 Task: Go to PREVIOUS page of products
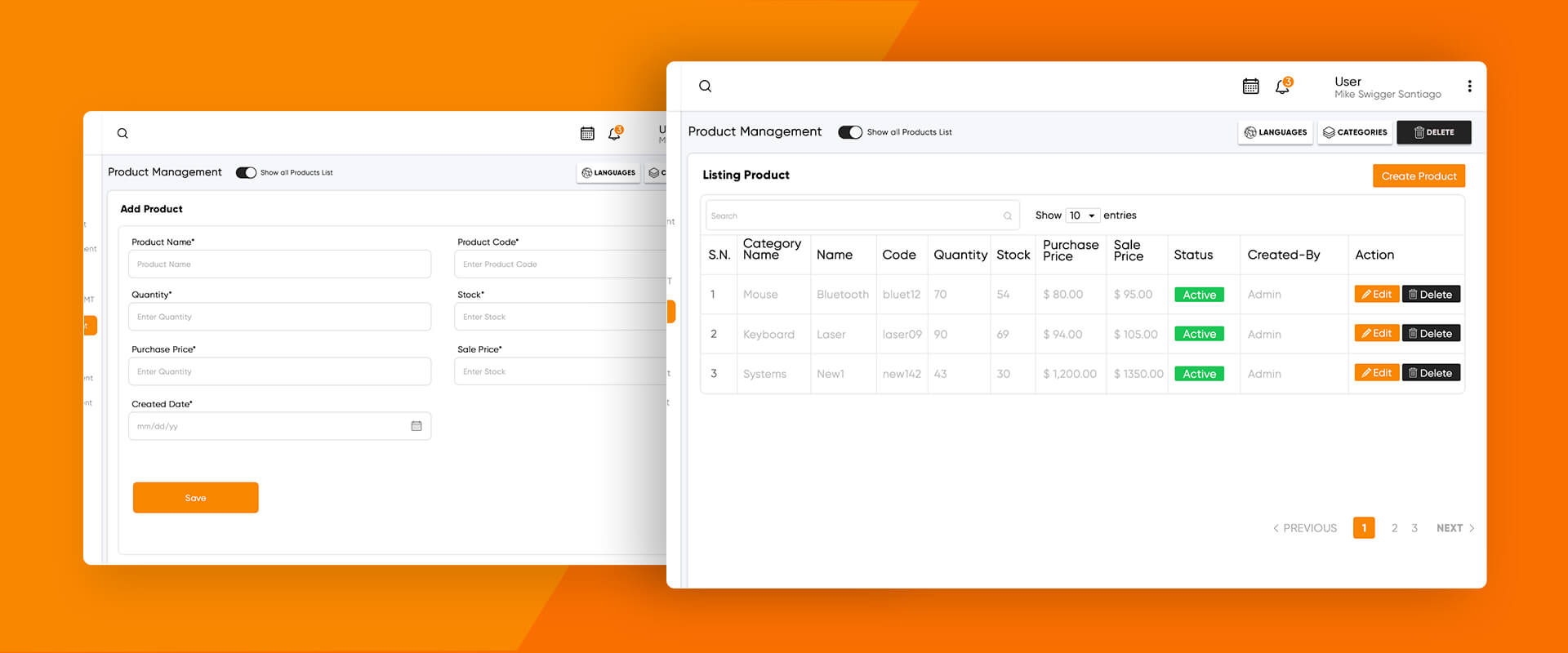point(1305,528)
